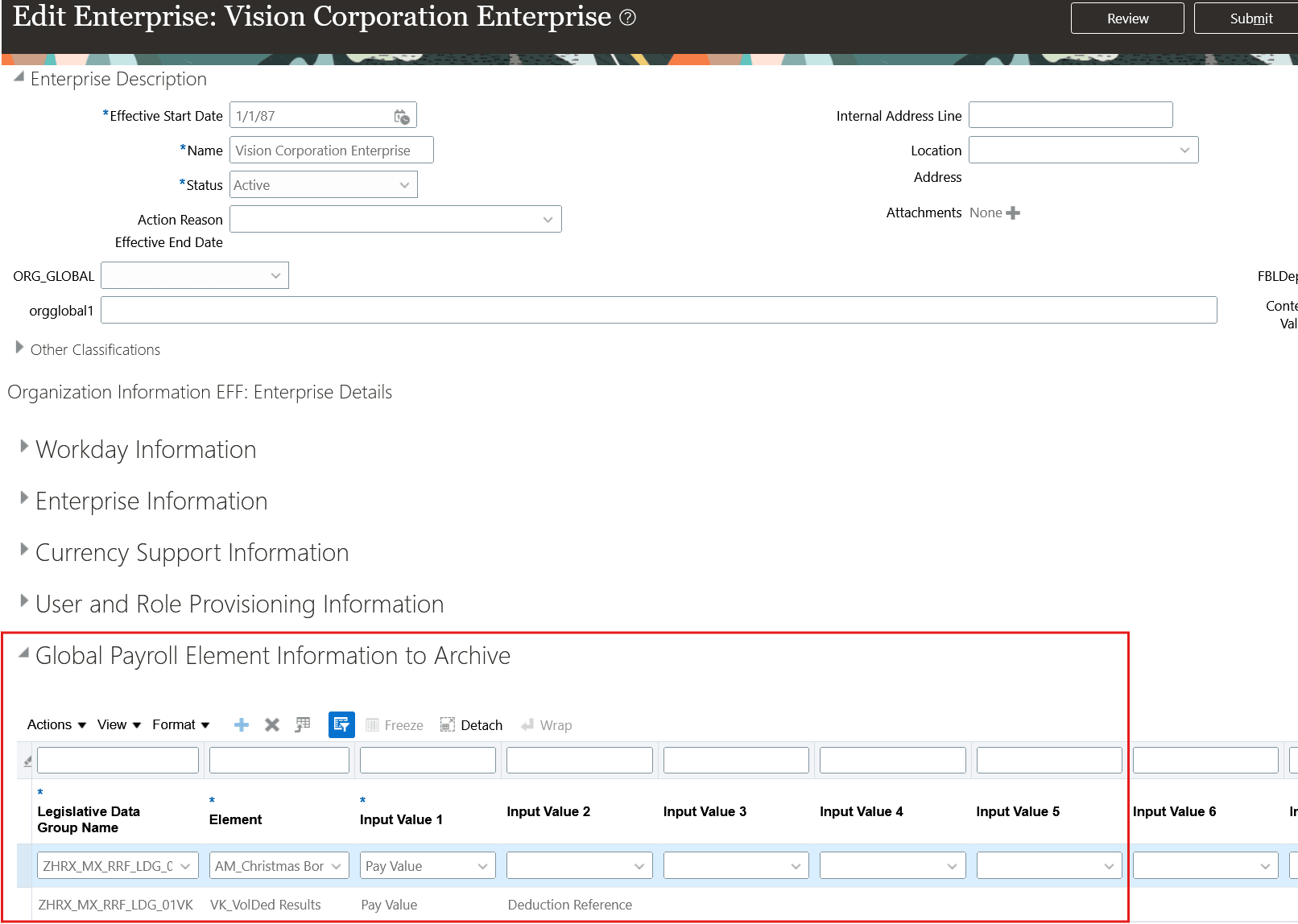Expand Other Classifications section
The height and width of the screenshot is (924, 1298).
coord(19,348)
